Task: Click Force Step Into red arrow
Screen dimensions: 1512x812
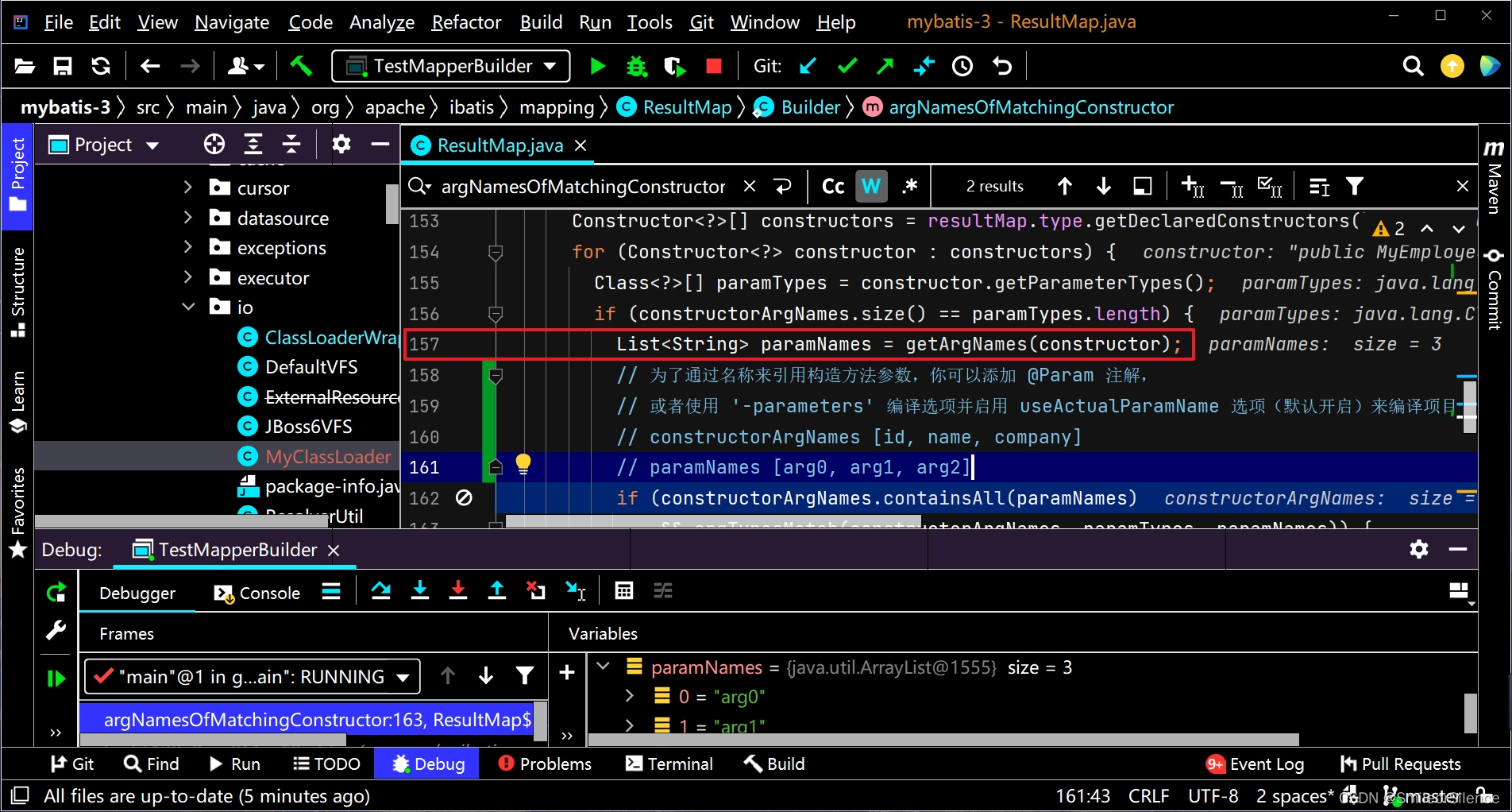Action: (x=458, y=590)
